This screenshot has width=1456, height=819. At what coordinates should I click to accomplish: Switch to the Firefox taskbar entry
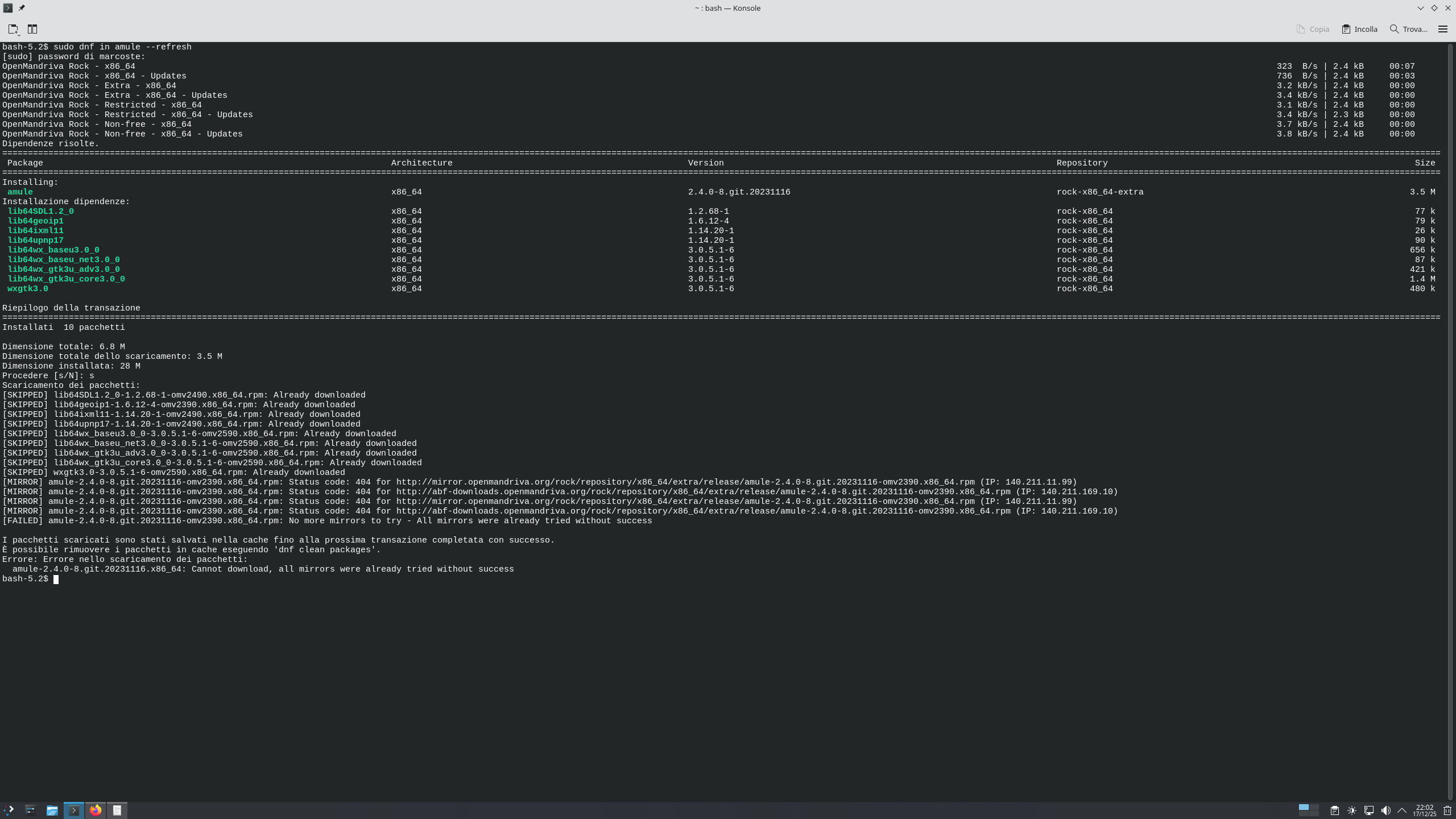96,810
